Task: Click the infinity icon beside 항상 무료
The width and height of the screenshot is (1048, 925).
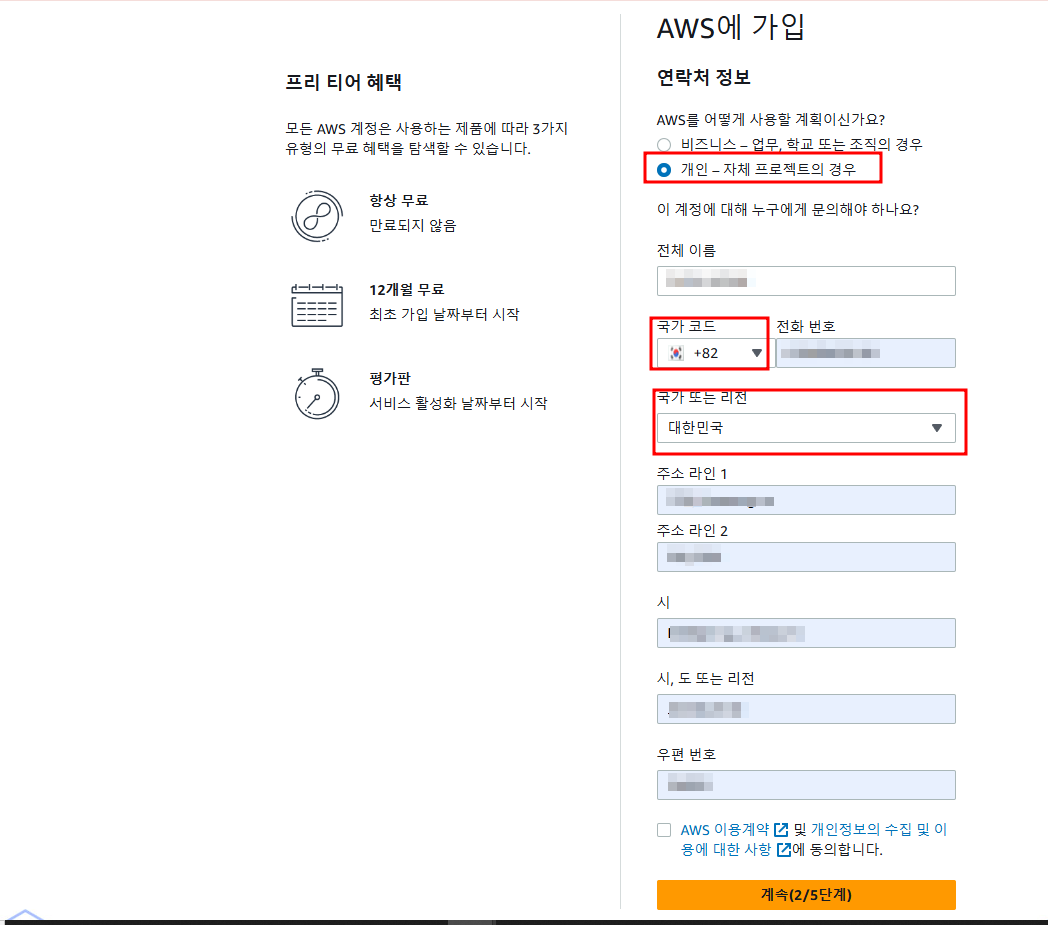Action: [x=317, y=216]
